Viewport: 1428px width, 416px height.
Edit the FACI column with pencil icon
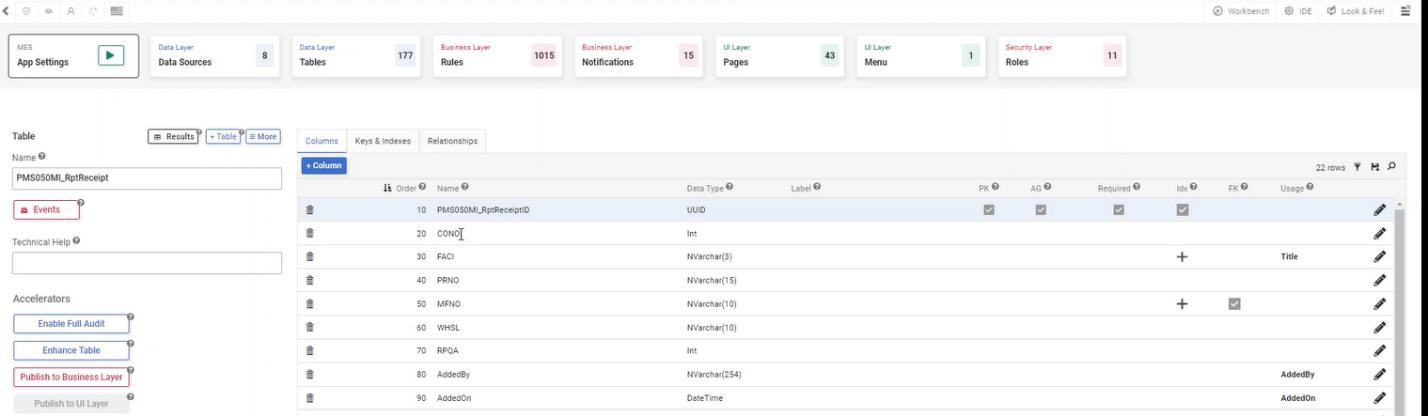[1380, 257]
